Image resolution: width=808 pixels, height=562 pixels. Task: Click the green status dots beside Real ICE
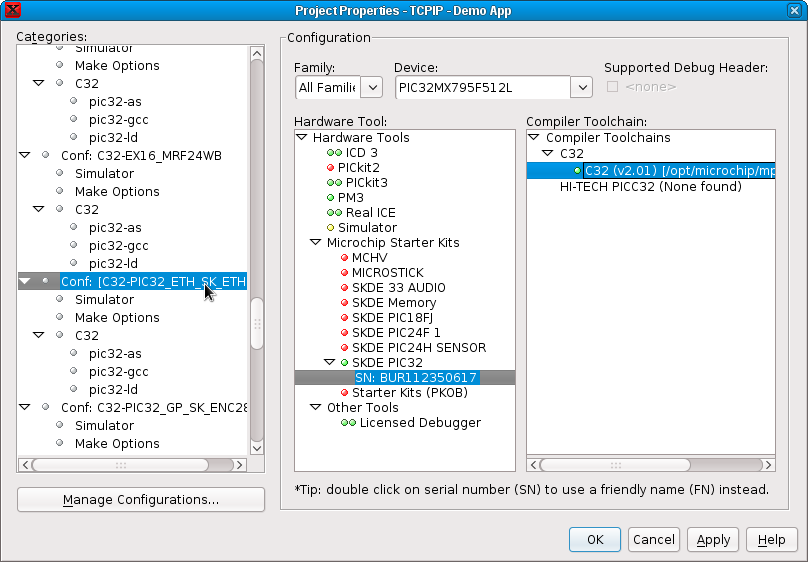[x=334, y=213]
